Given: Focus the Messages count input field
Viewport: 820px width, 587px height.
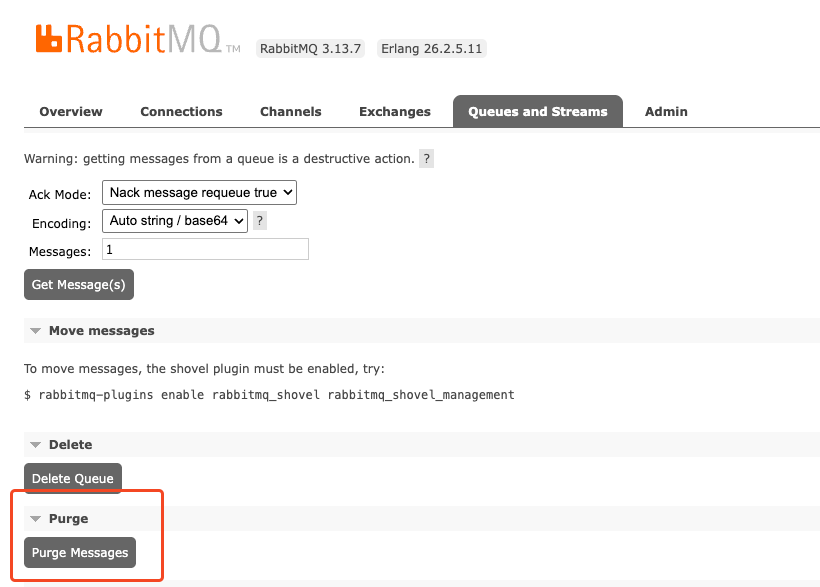Looking at the screenshot, I should point(205,249).
